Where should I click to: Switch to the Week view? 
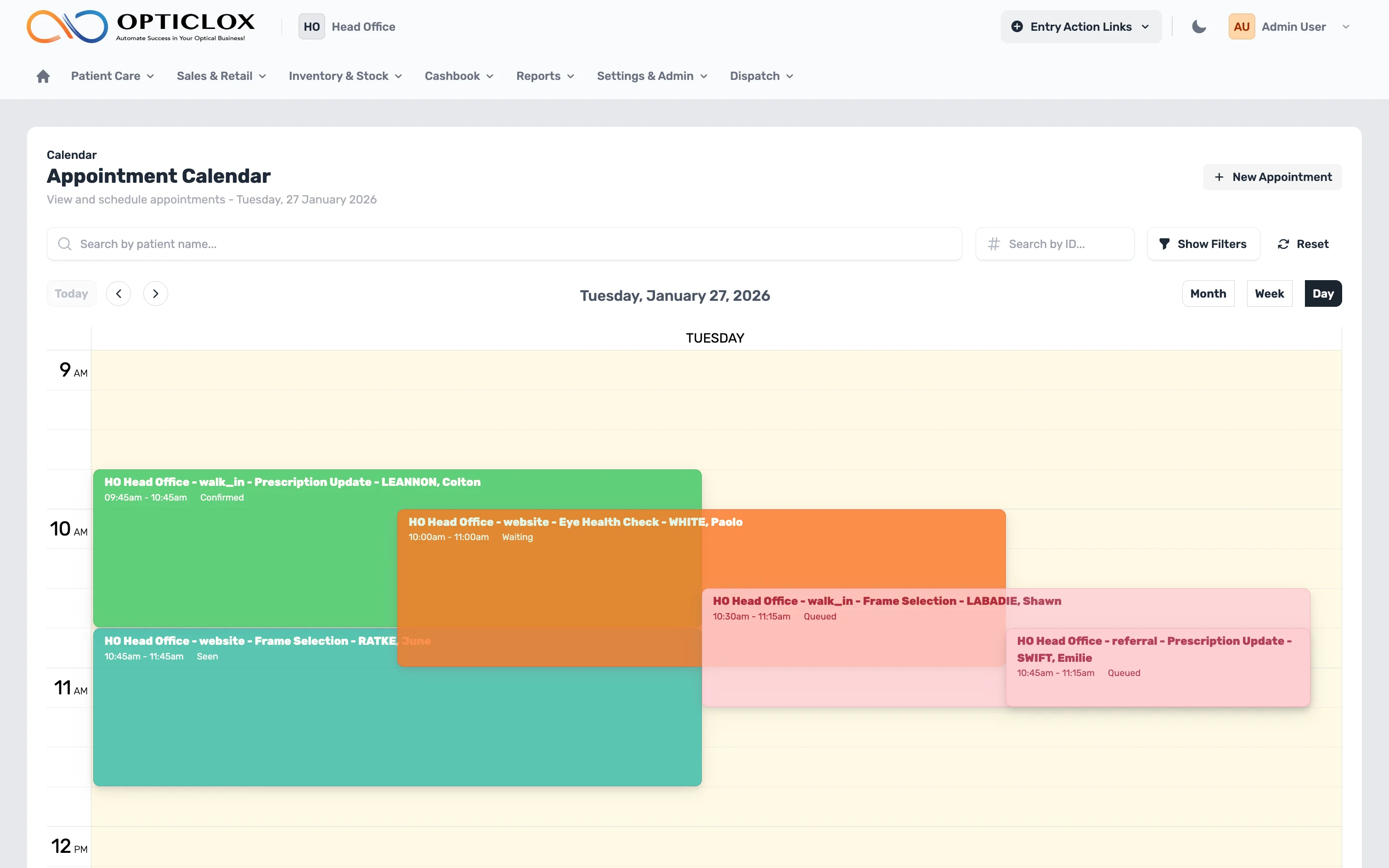pos(1269,293)
